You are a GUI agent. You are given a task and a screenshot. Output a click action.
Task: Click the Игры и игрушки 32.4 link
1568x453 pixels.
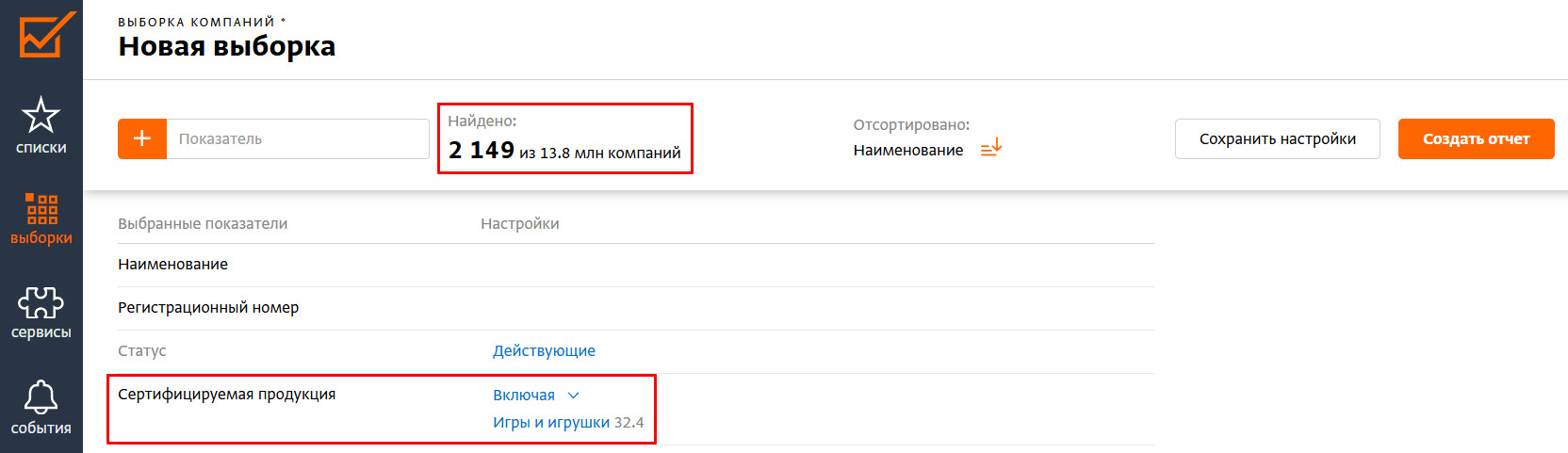pos(567,423)
